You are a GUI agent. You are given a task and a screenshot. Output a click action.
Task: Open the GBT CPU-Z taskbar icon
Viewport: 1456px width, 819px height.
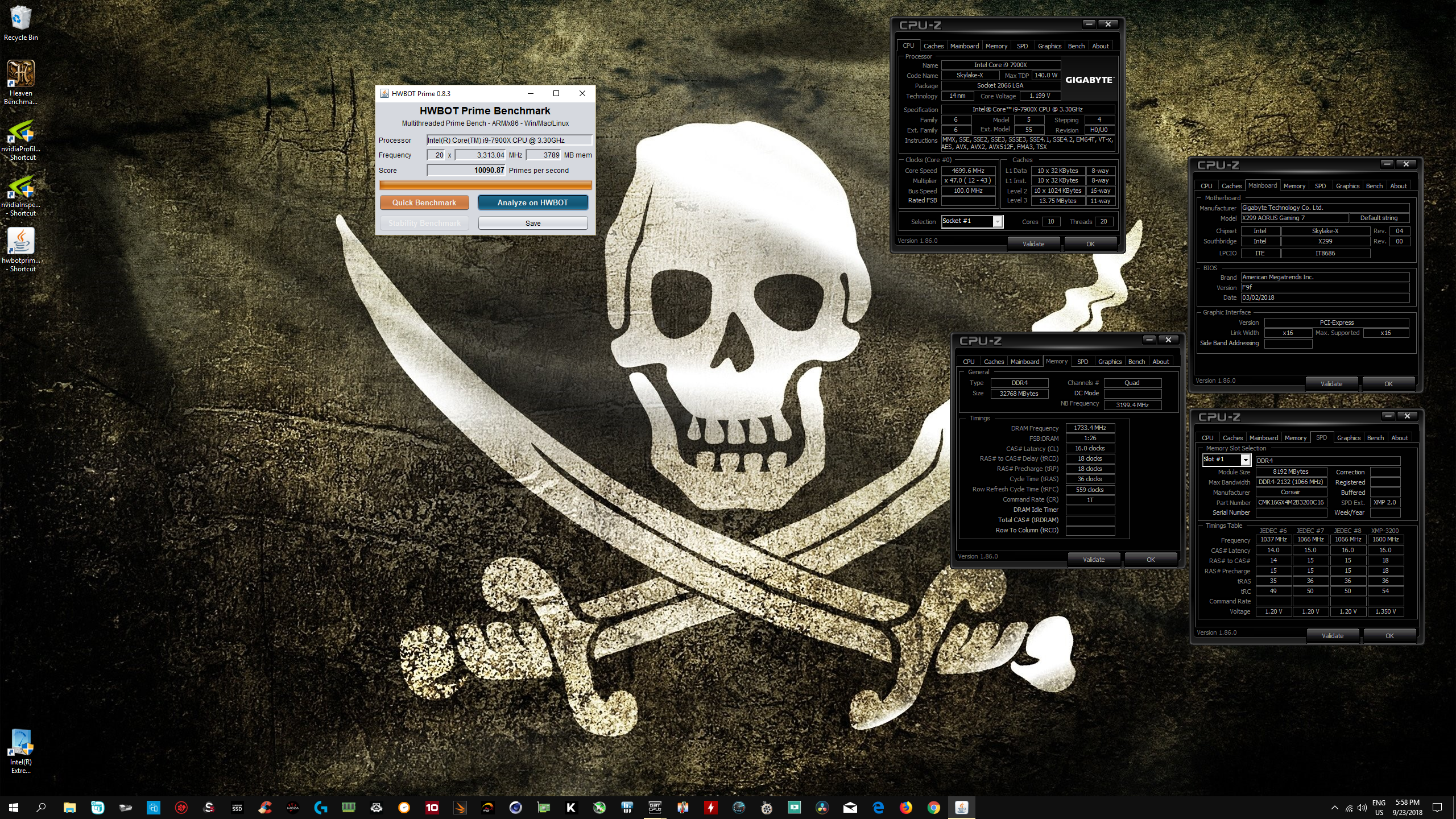point(655,808)
